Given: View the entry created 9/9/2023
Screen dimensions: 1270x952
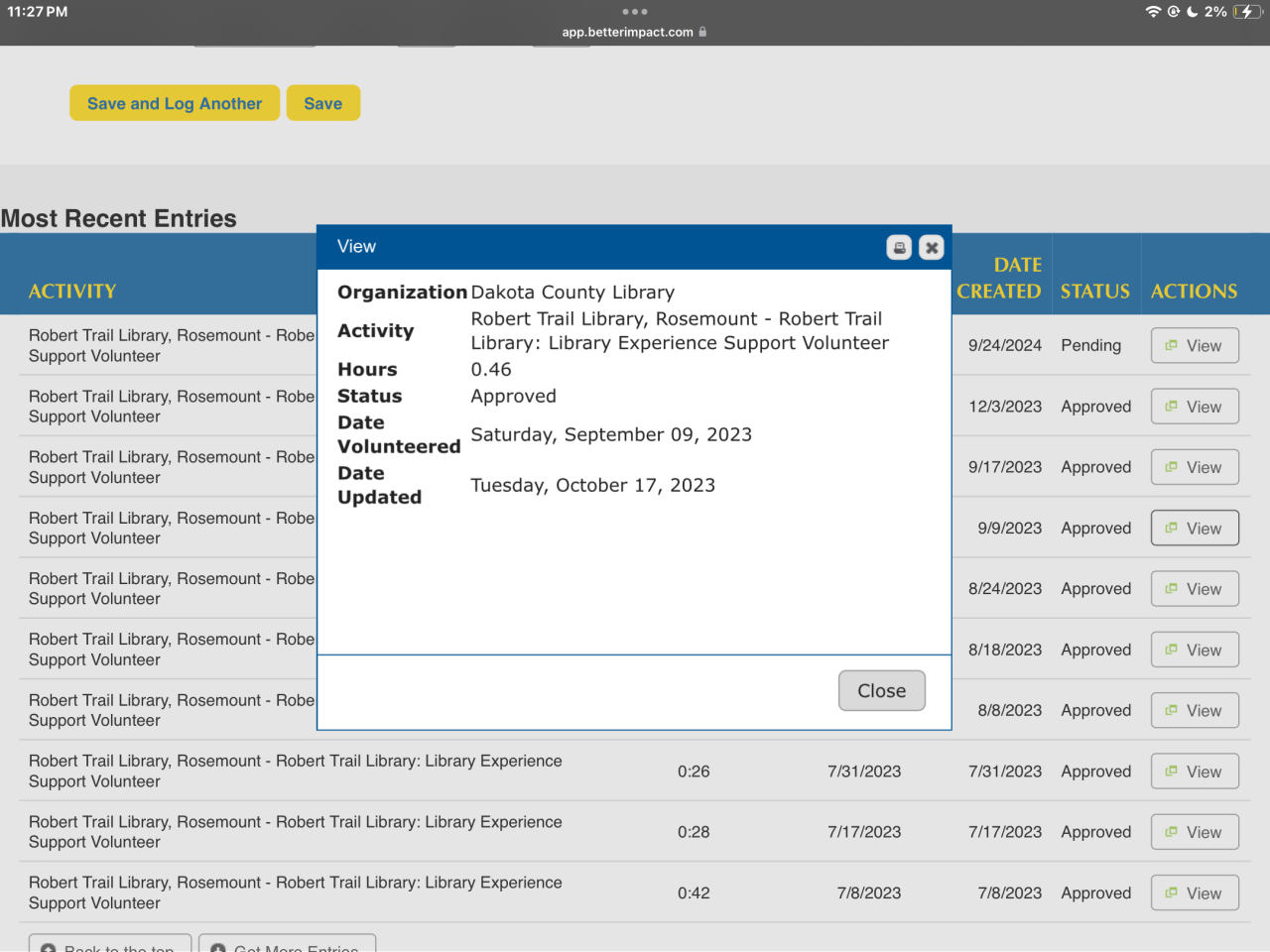Looking at the screenshot, I should tap(1195, 529).
